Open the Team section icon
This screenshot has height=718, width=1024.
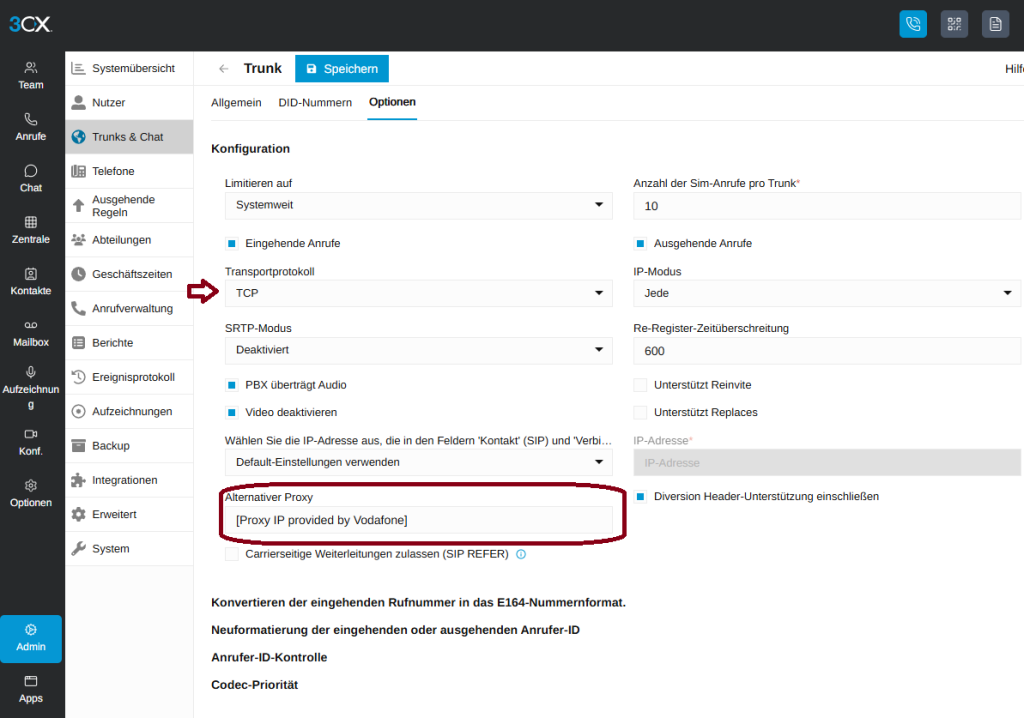point(31,68)
